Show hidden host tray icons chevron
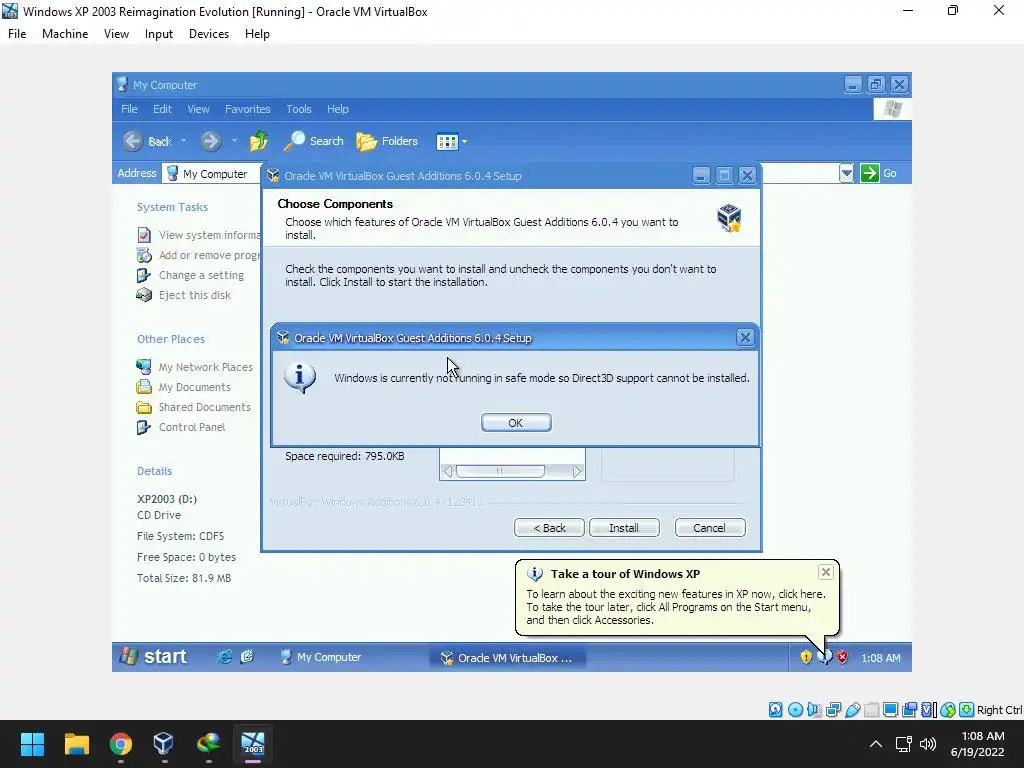1024x768 pixels. tap(876, 744)
